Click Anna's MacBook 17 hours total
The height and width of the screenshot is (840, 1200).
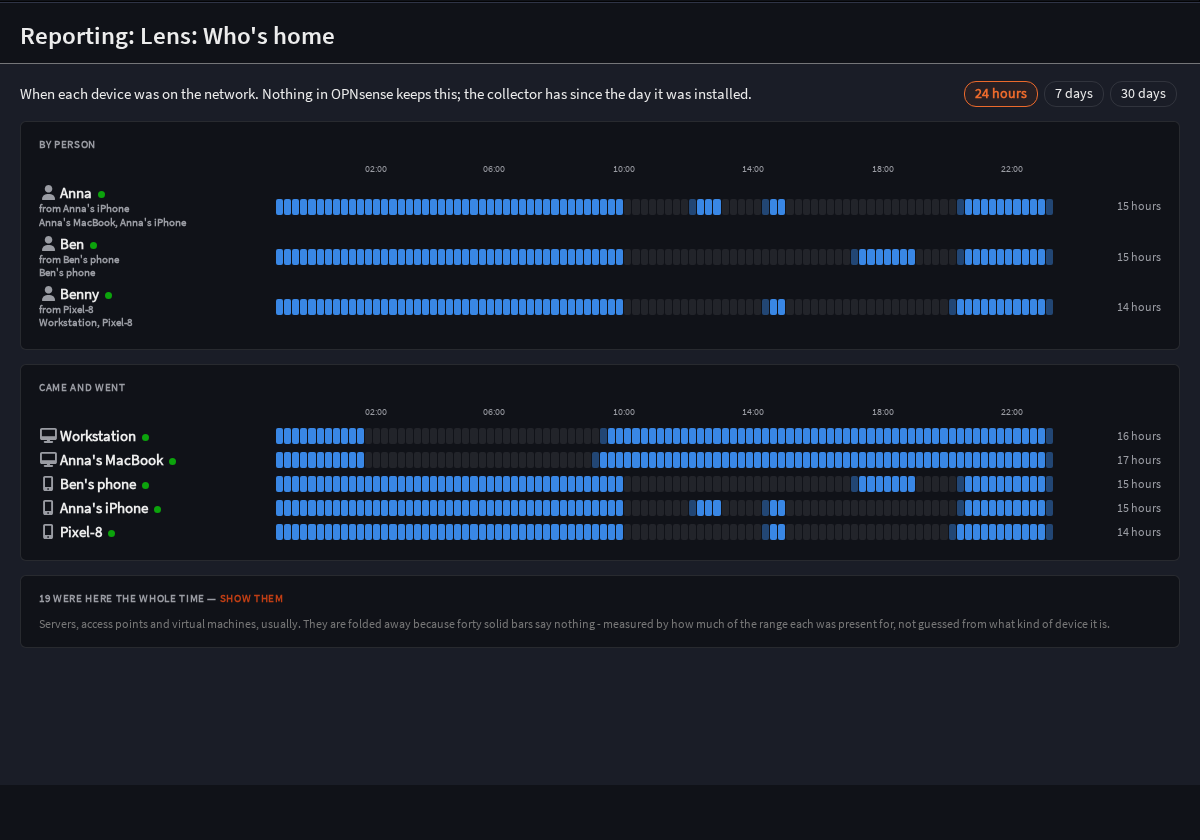[x=1139, y=460]
